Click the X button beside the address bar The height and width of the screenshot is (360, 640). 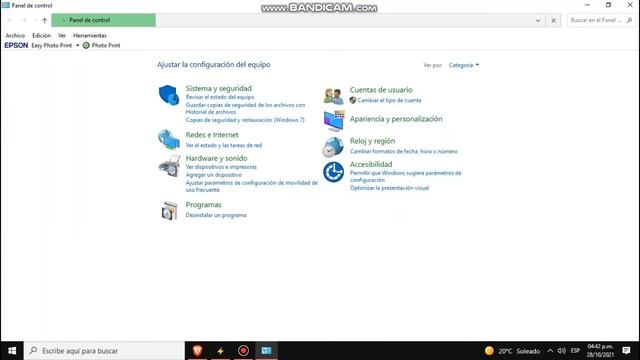553,20
